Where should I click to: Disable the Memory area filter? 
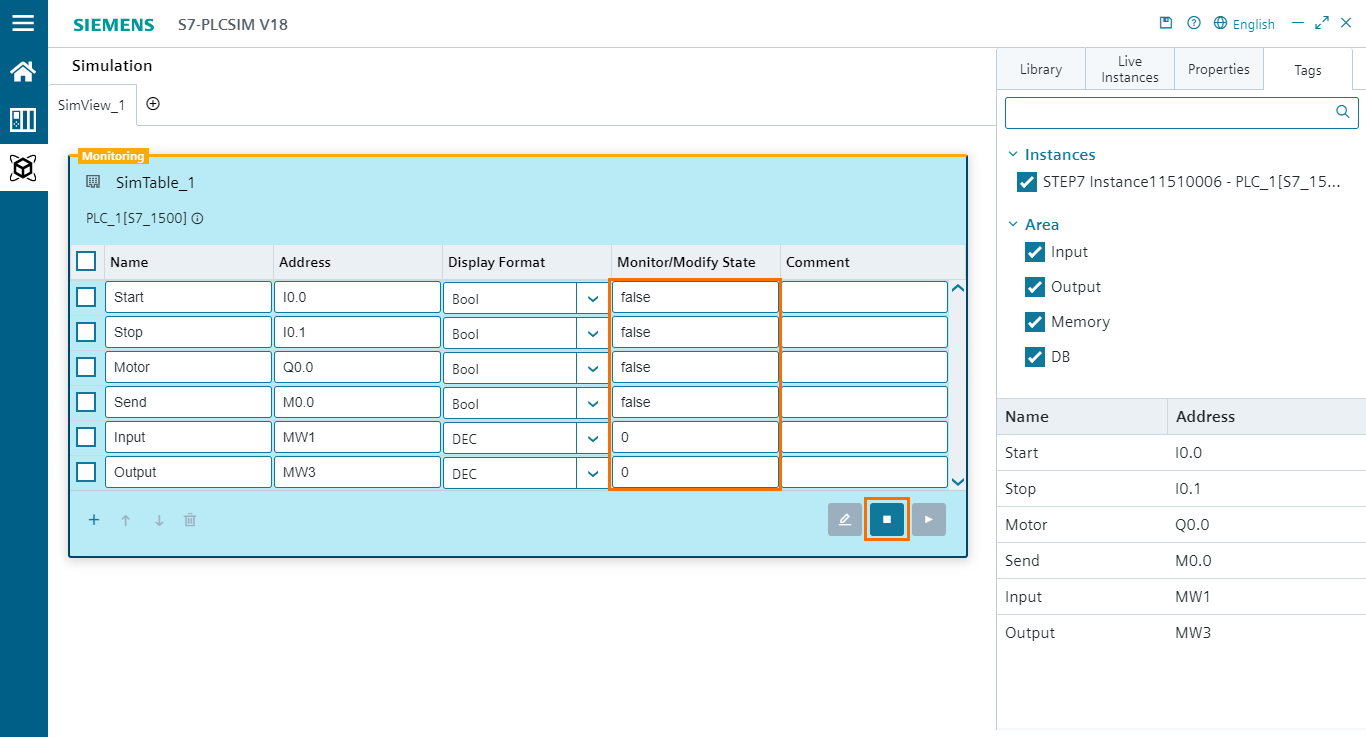pyautogui.click(x=1035, y=322)
